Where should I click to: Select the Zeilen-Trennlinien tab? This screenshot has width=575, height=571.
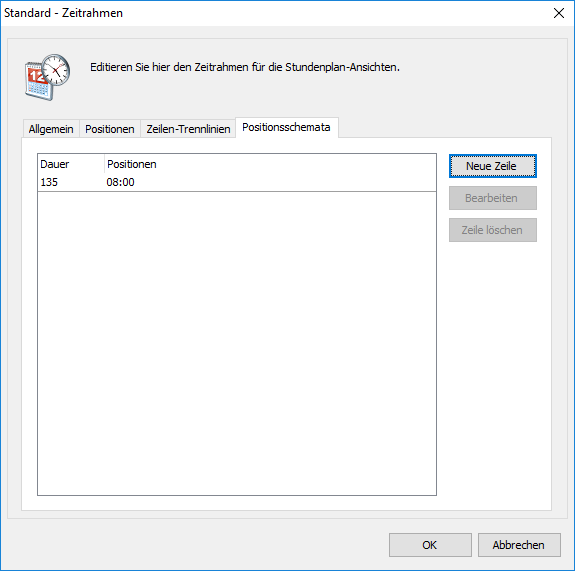pos(188,129)
